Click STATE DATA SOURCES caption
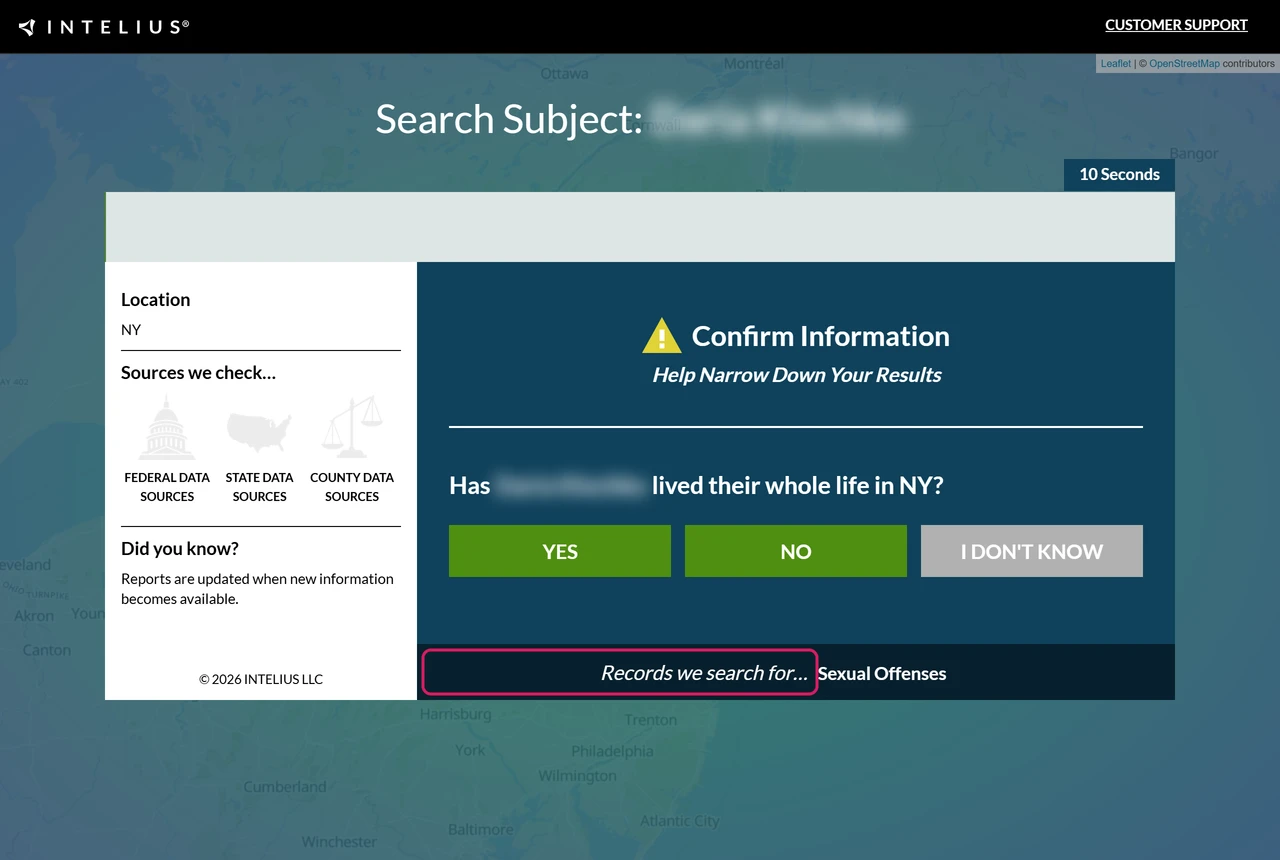This screenshot has height=860, width=1280. tap(259, 487)
